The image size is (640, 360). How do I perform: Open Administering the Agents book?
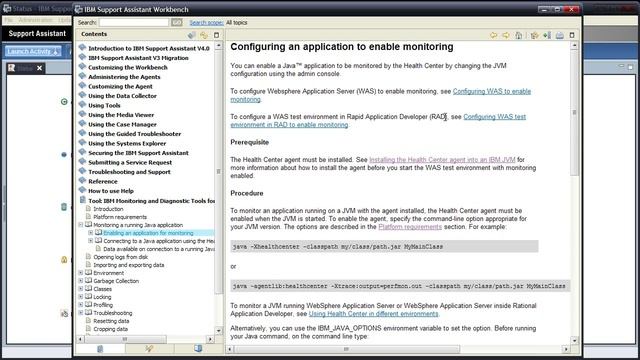click(x=124, y=77)
